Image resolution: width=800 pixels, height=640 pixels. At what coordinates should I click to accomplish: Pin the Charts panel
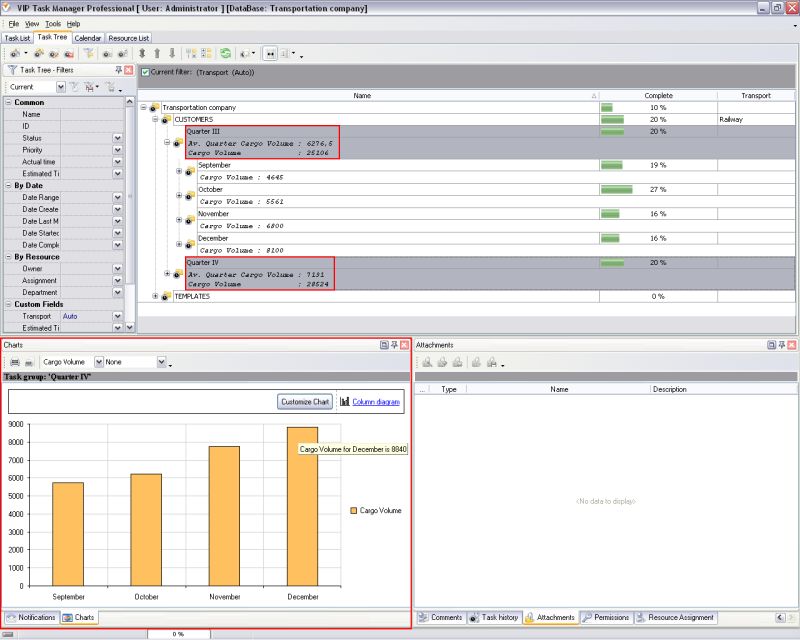[394, 345]
